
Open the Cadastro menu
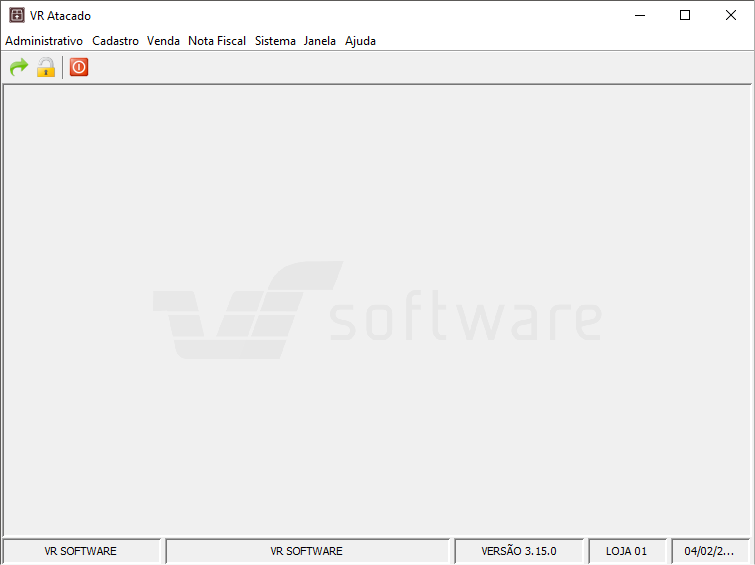(x=116, y=41)
